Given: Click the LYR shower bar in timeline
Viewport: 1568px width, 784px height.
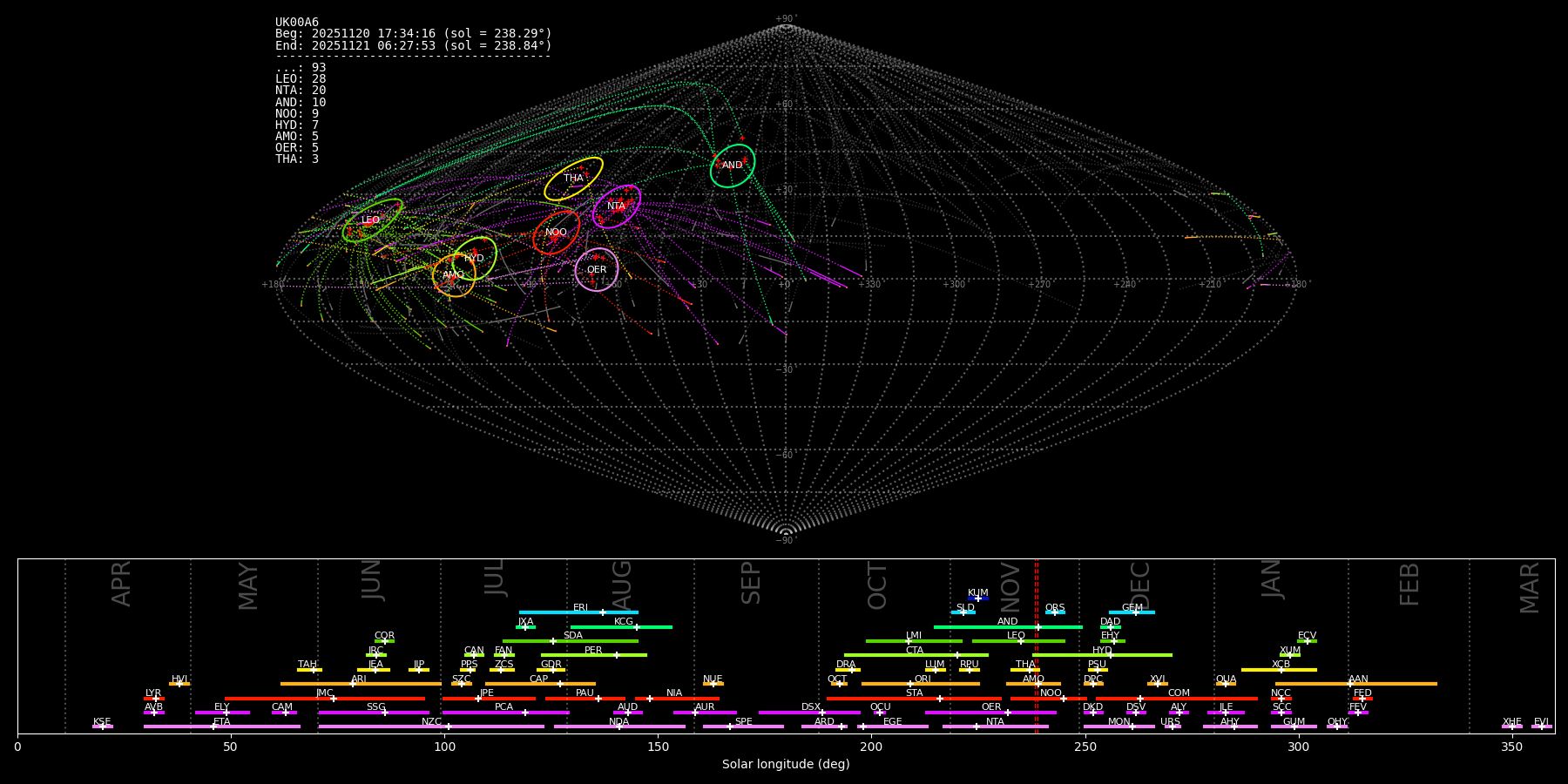Looking at the screenshot, I should tap(154, 698).
